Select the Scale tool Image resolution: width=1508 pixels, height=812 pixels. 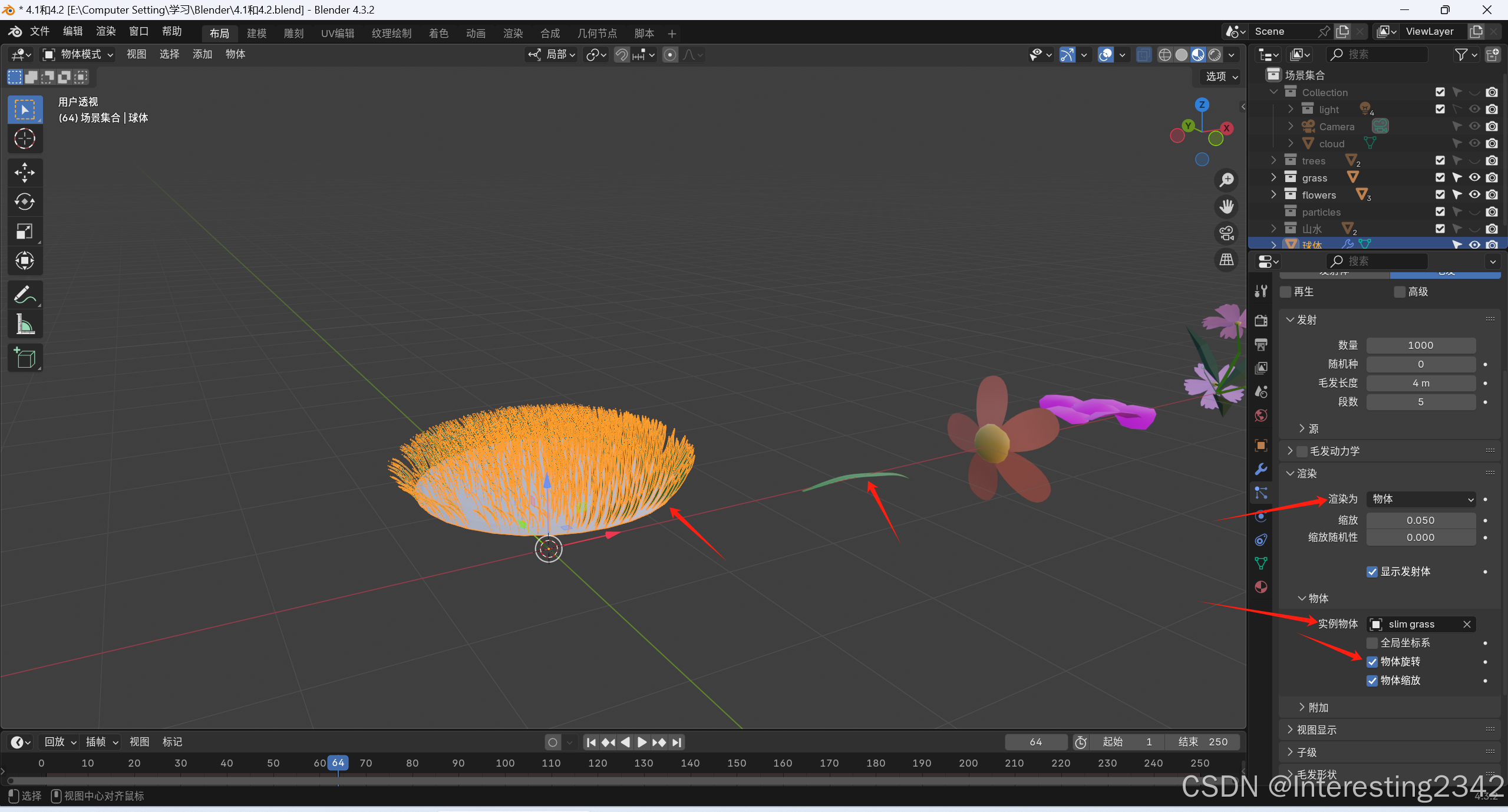25,232
